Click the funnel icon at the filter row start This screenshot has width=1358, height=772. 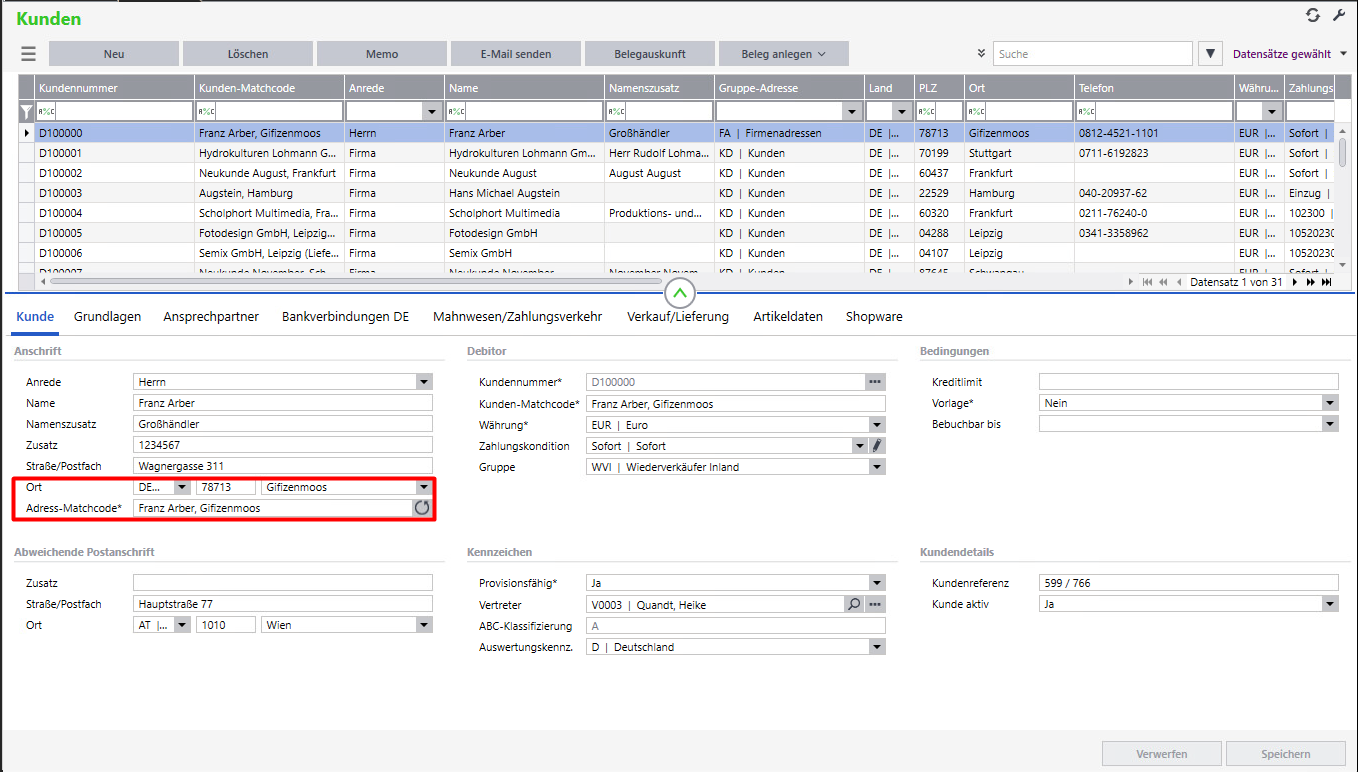click(x=27, y=112)
